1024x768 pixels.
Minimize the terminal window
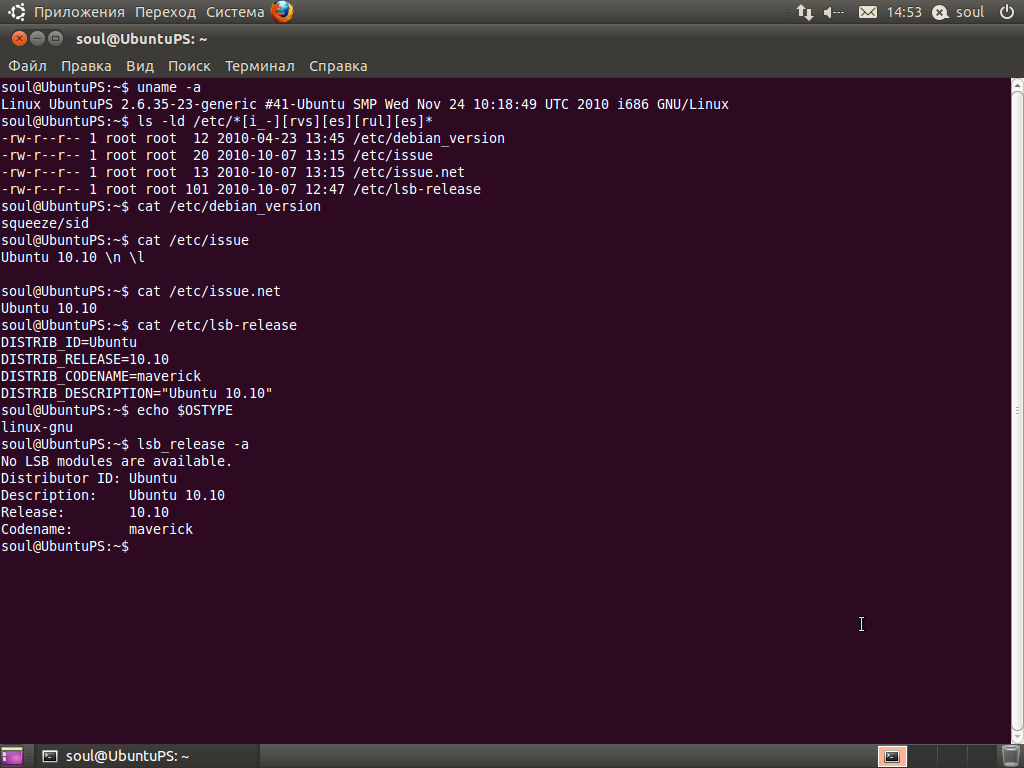point(37,39)
